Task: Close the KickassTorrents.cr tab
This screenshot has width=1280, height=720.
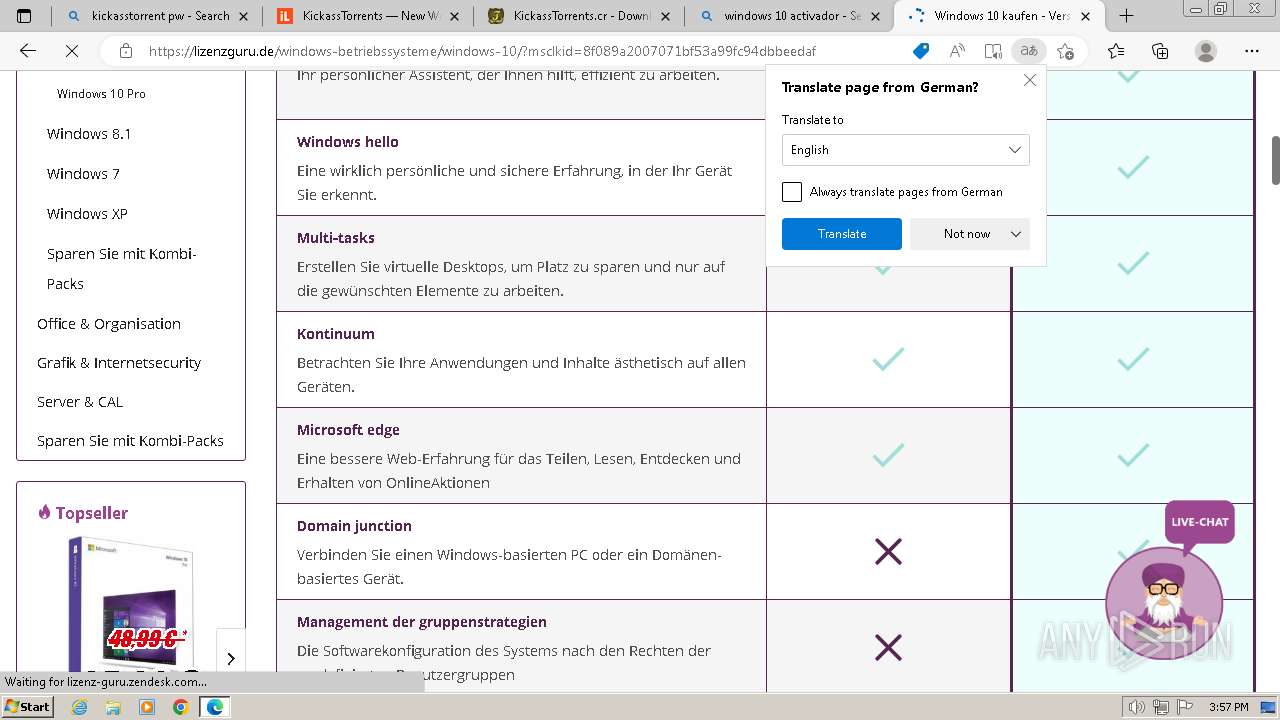Action: click(666, 16)
